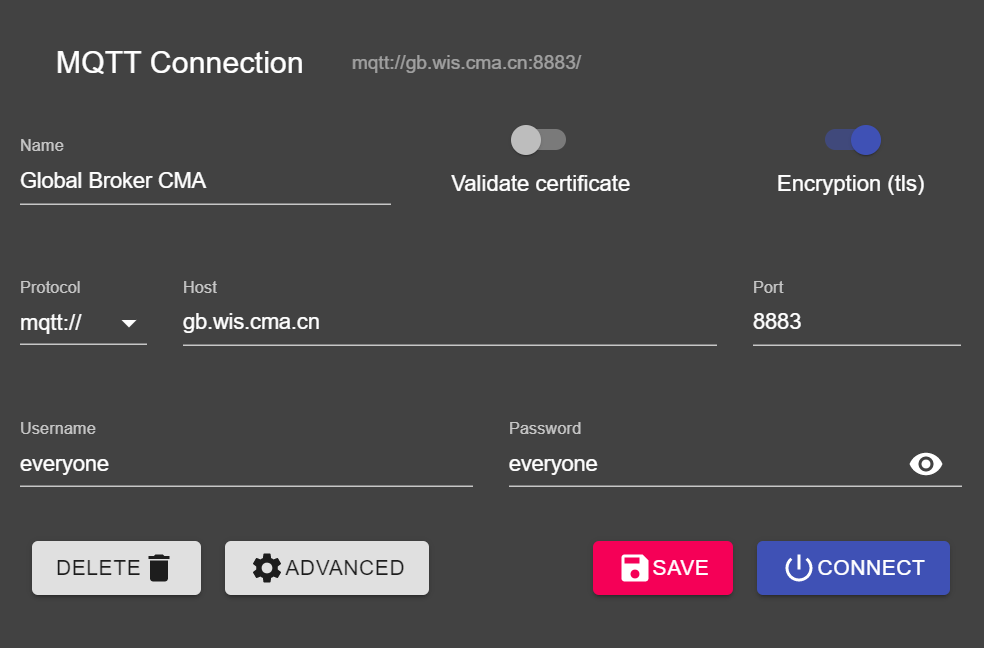Viewport: 984px width, 648px height.
Task: Show the password using the visibility toggle
Action: coord(926,463)
